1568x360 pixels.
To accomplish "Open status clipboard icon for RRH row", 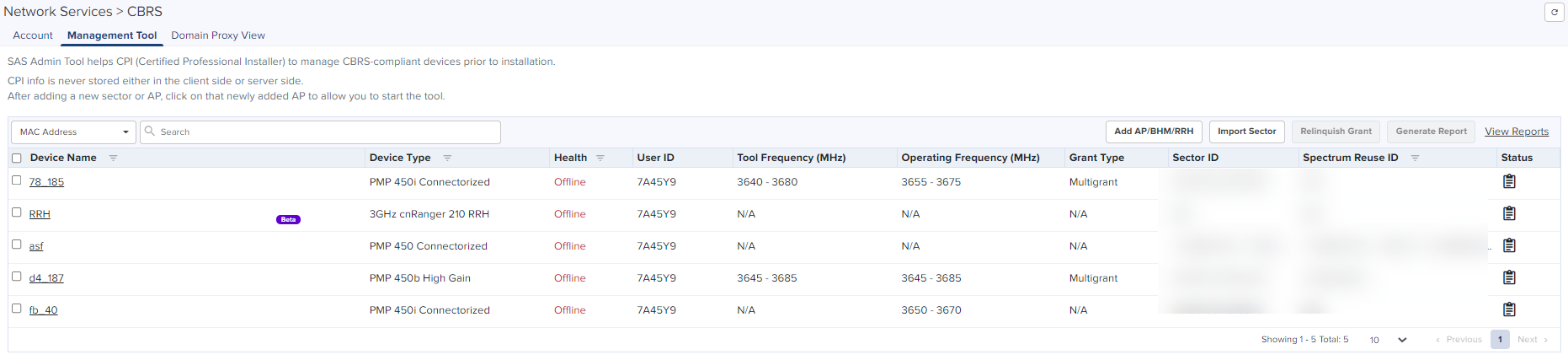I will point(1509,213).
